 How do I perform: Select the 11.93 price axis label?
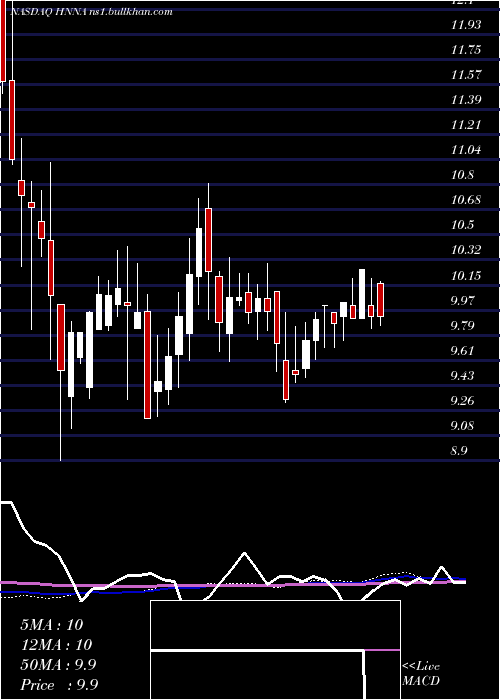[x=466, y=25]
